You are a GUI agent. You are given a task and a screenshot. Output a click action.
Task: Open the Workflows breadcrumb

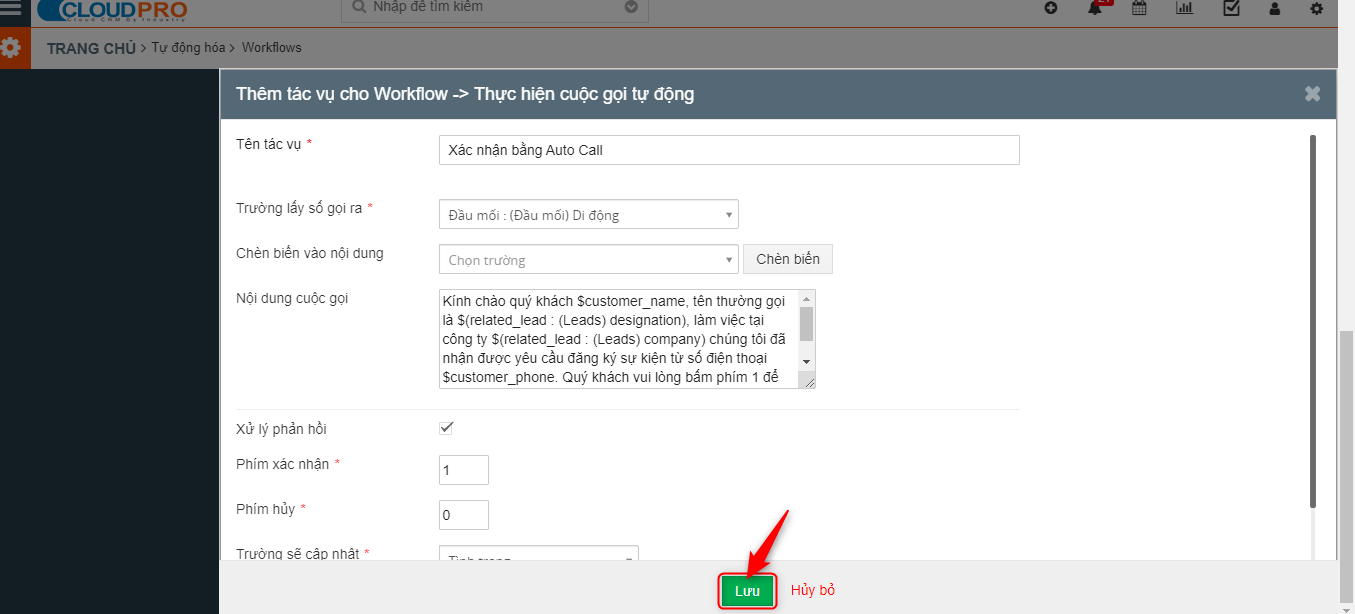click(271, 47)
